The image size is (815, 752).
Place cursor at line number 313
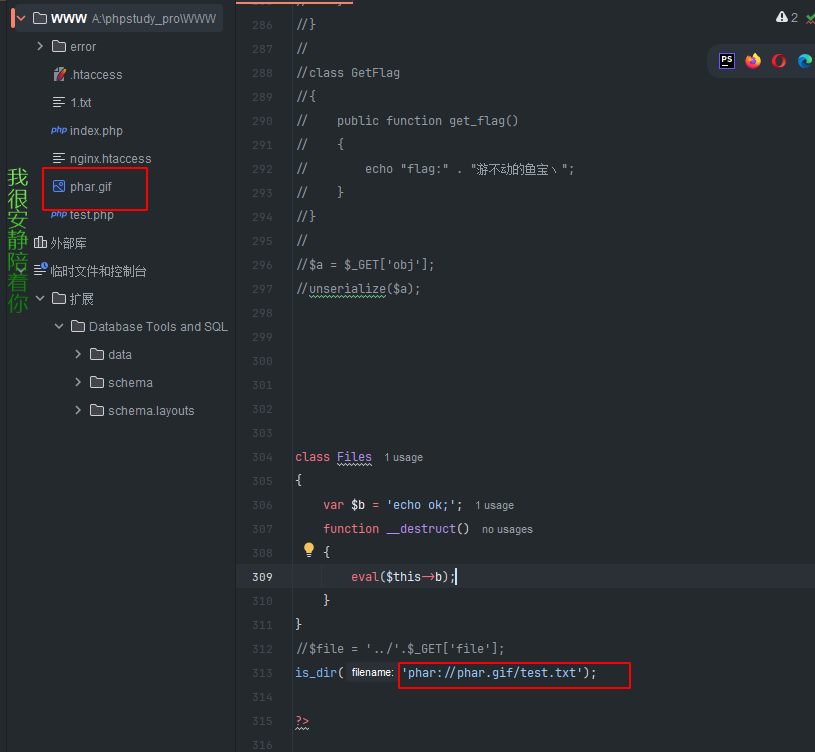[262, 673]
